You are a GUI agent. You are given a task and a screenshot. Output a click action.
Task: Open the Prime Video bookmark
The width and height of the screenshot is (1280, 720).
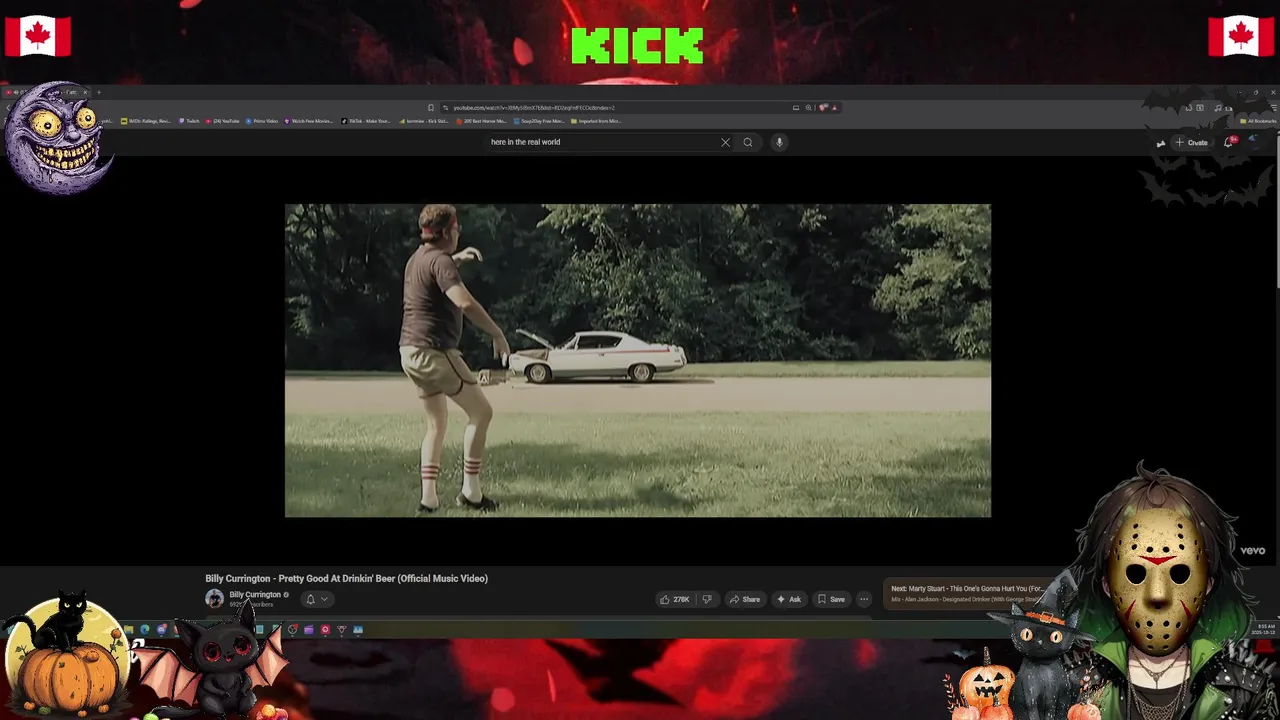(x=262, y=121)
